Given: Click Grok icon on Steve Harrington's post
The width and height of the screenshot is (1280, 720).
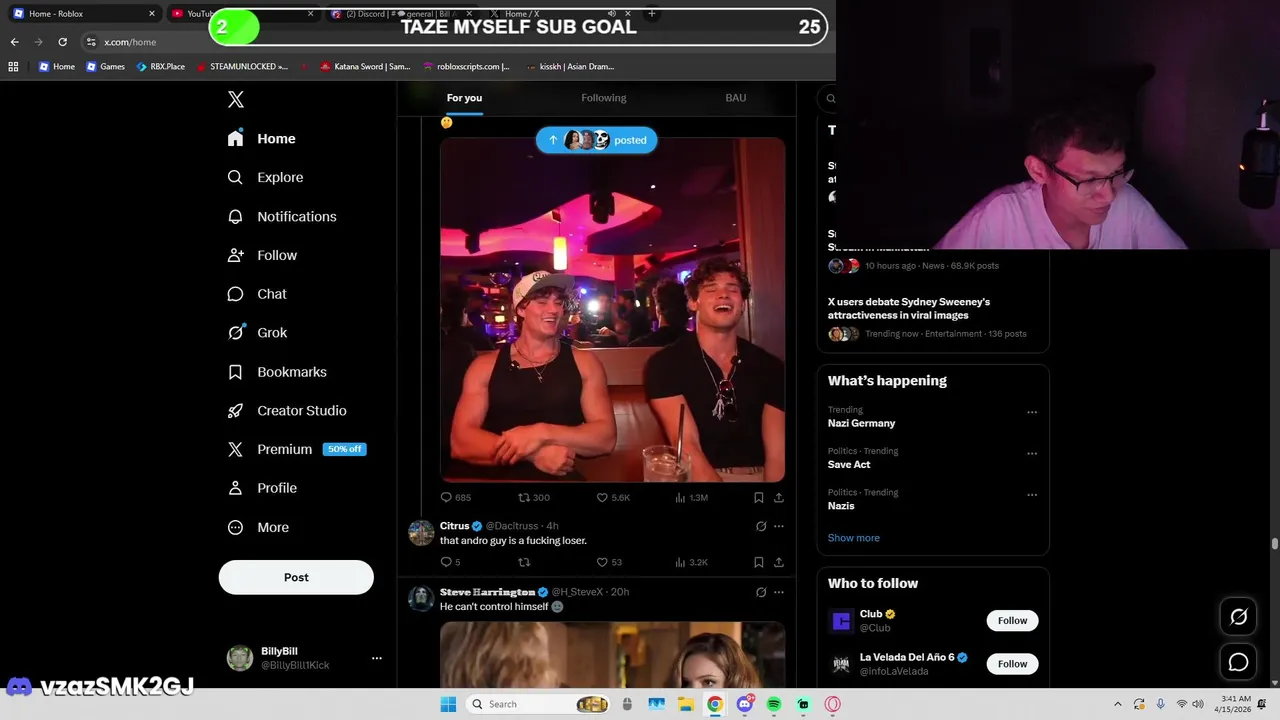Looking at the screenshot, I should tap(761, 592).
